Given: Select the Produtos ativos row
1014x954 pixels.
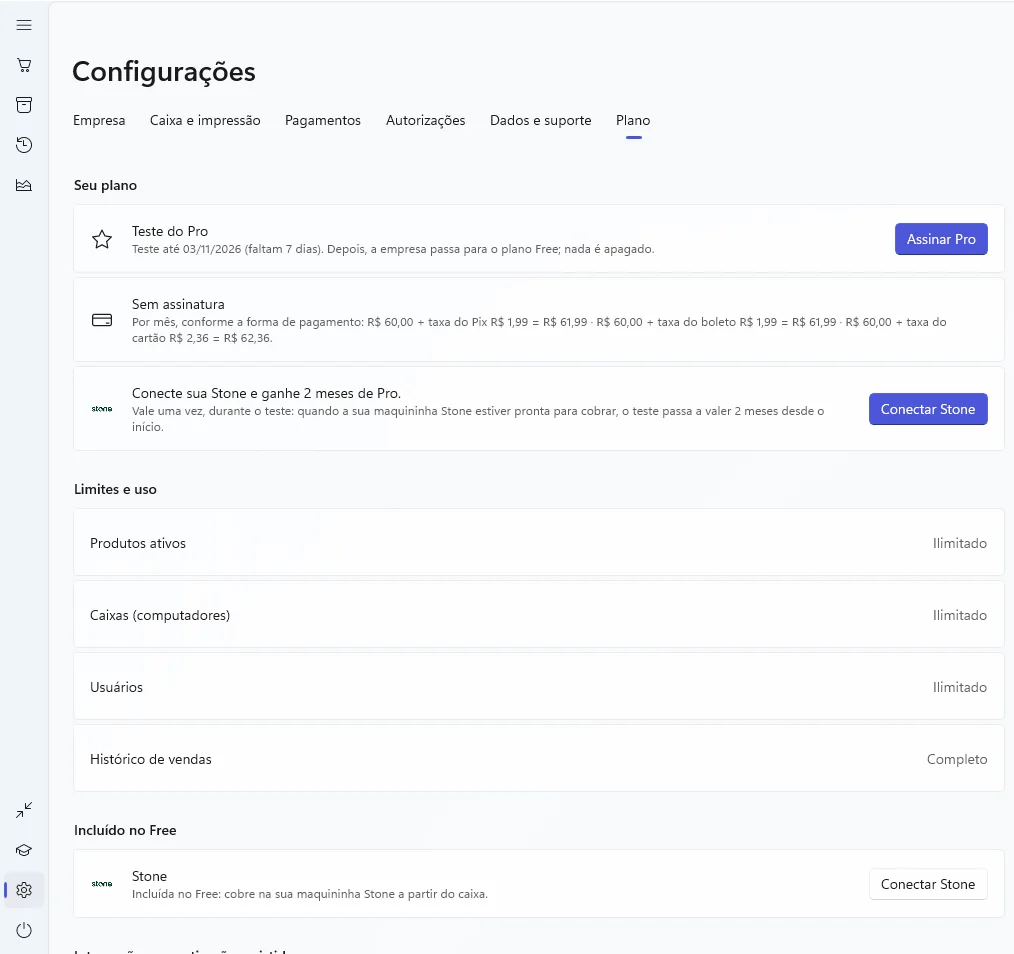Looking at the screenshot, I should [x=539, y=543].
